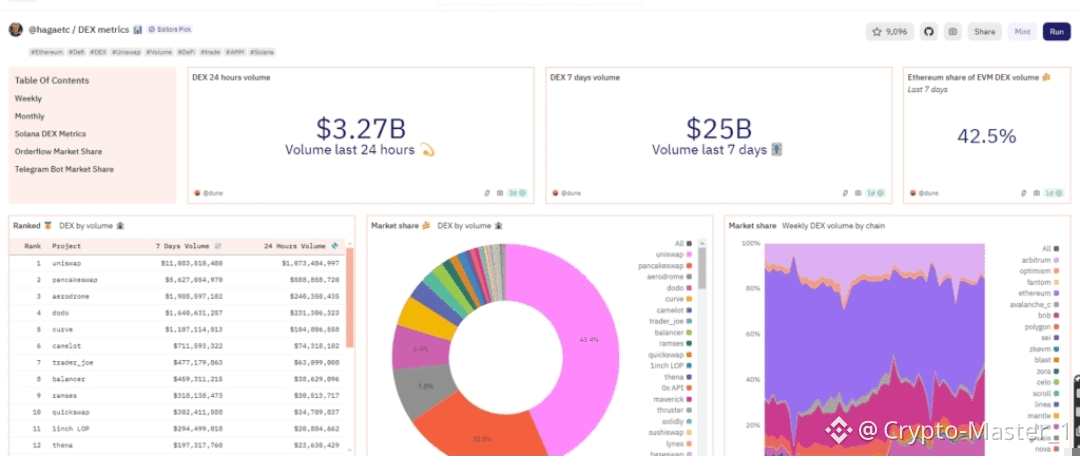This screenshot has width=1080, height=456.
Task: Sort table by 7 Days Volume column
Action: click(188, 246)
